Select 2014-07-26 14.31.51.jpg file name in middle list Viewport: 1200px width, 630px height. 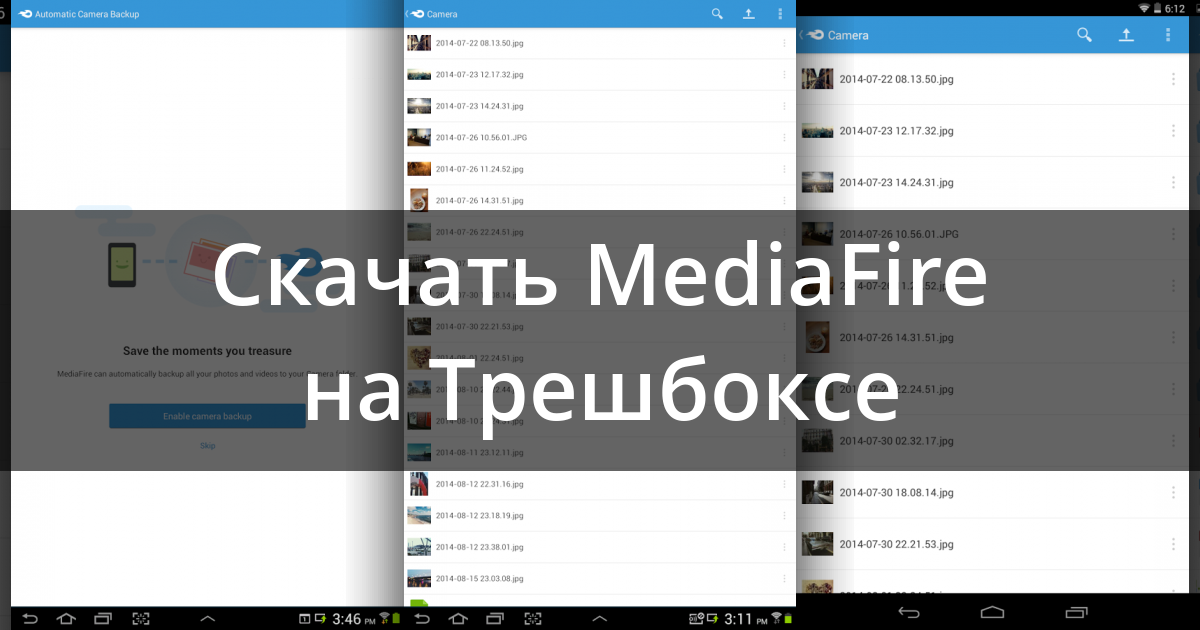tap(480, 200)
